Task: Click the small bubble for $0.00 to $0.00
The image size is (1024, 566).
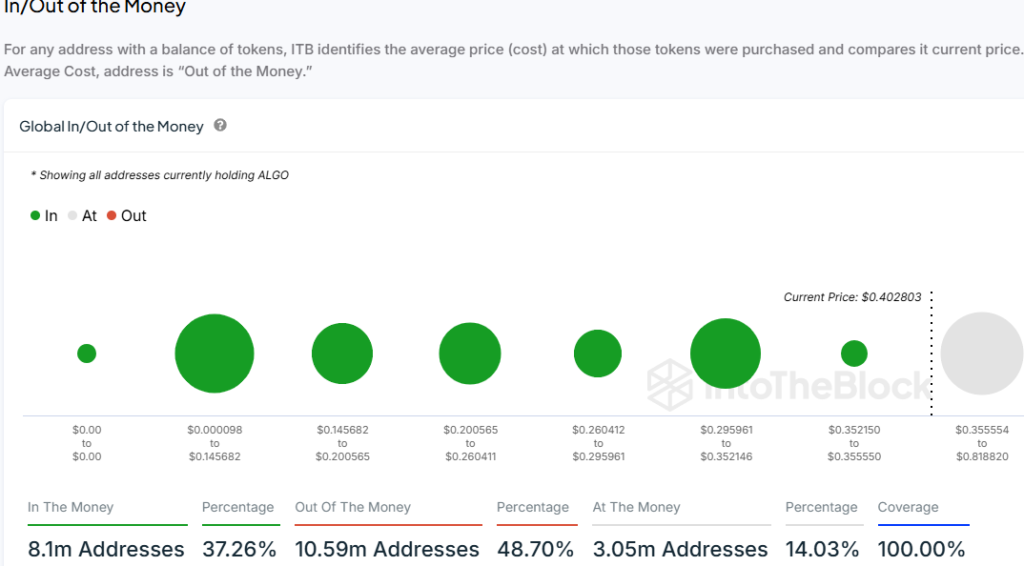Action: [87, 353]
